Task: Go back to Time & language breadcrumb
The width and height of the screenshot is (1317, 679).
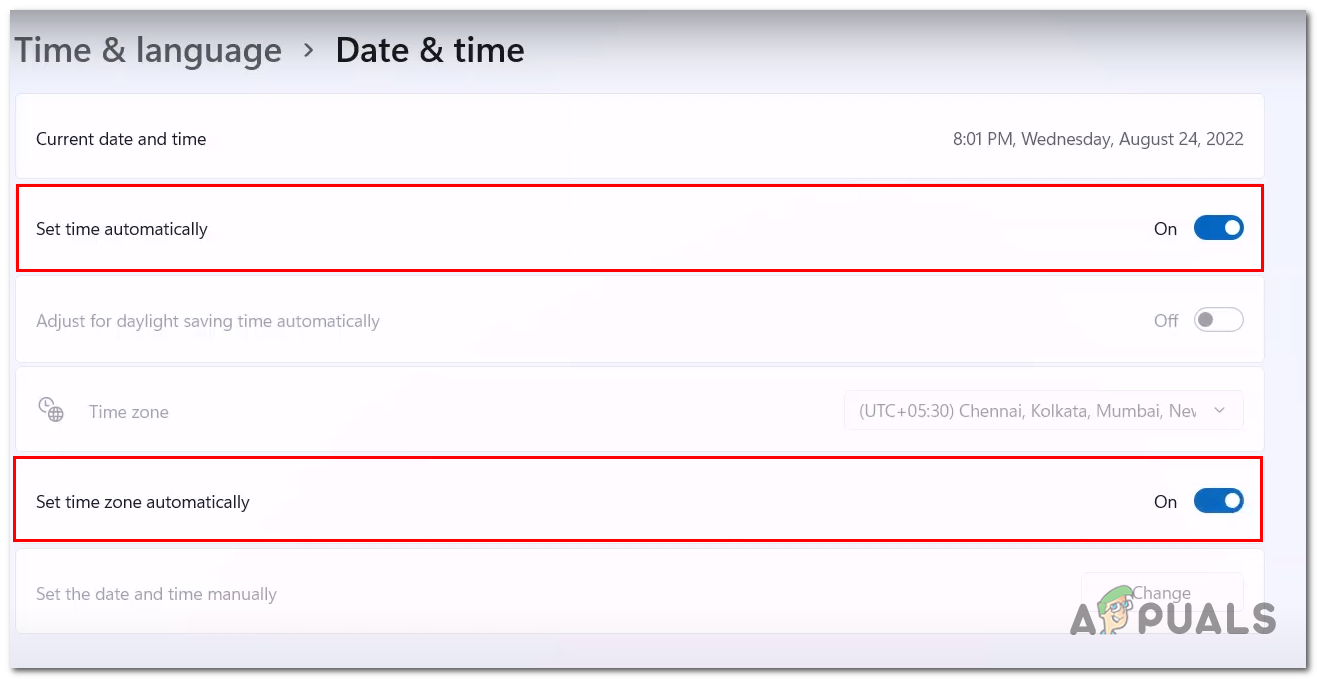Action: 148,50
